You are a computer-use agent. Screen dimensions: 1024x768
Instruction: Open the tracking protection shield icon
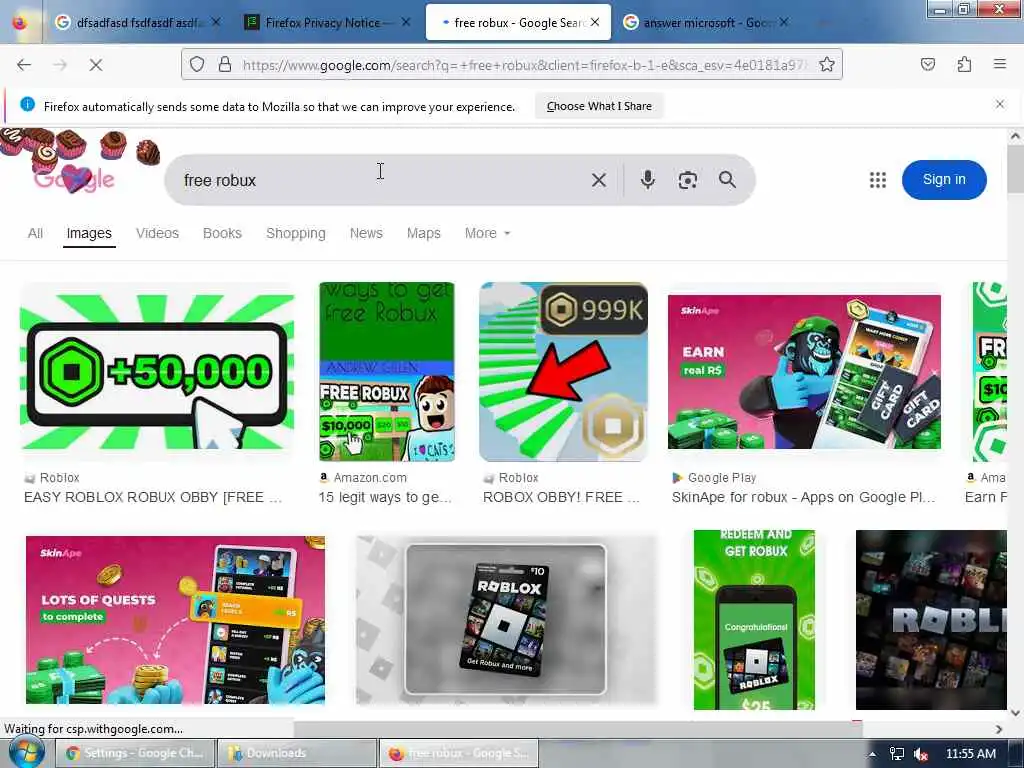click(x=197, y=64)
